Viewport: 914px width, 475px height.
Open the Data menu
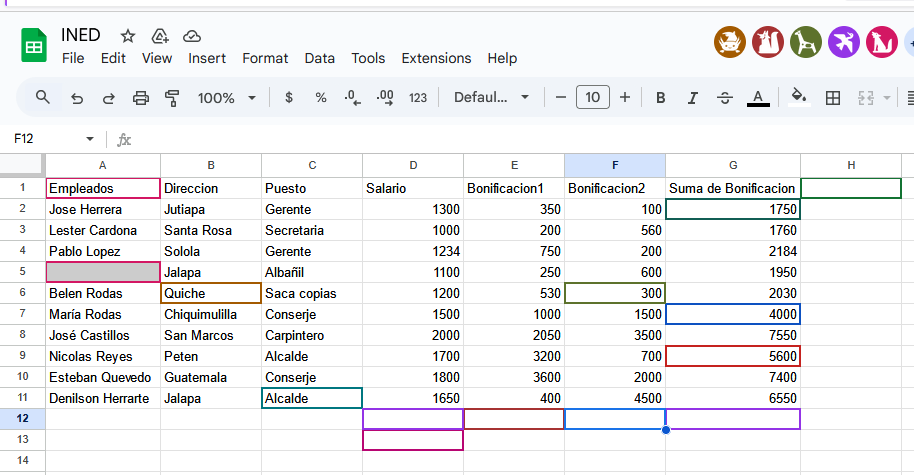click(x=319, y=58)
